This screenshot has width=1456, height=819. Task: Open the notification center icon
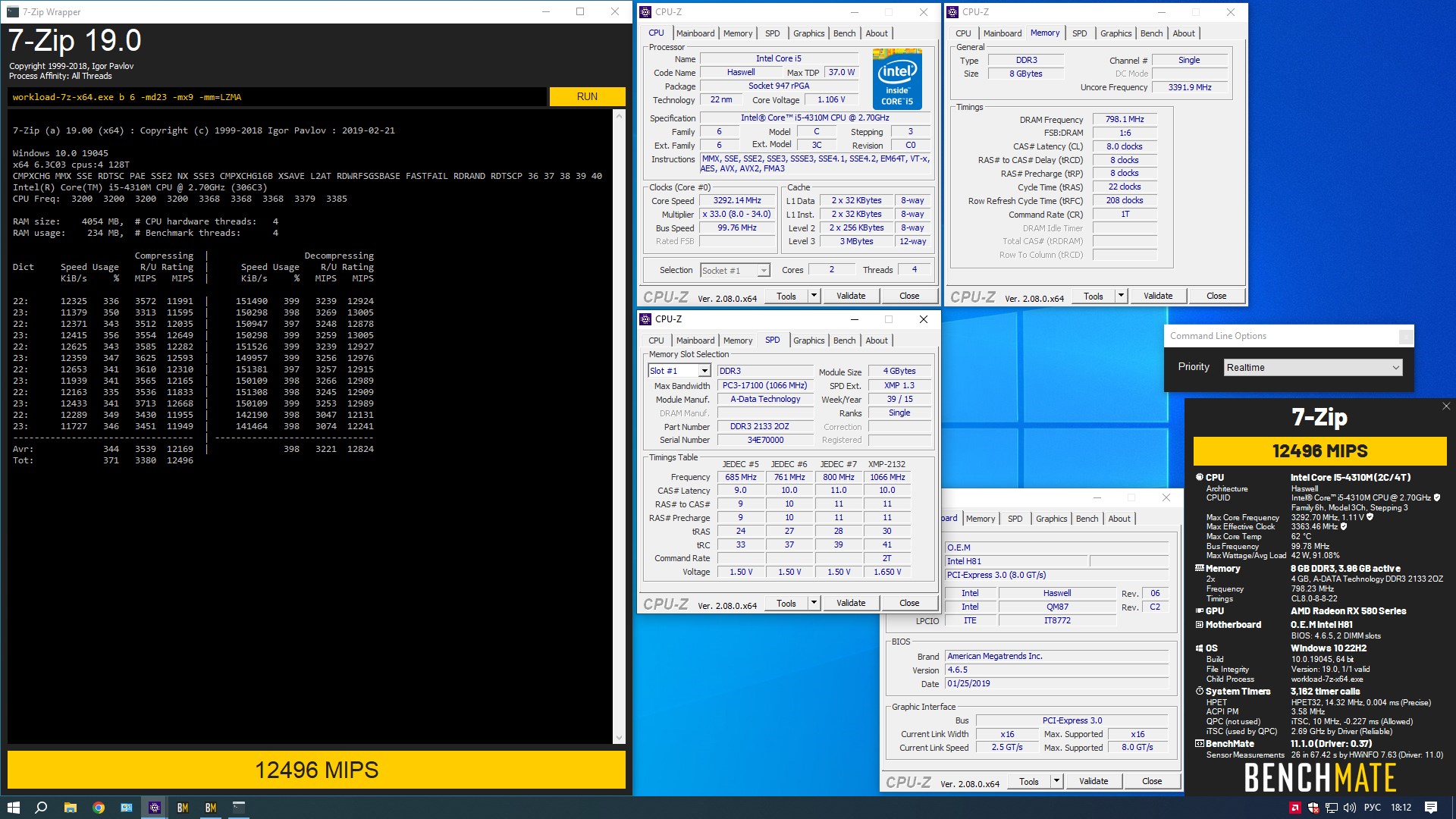point(1431,808)
